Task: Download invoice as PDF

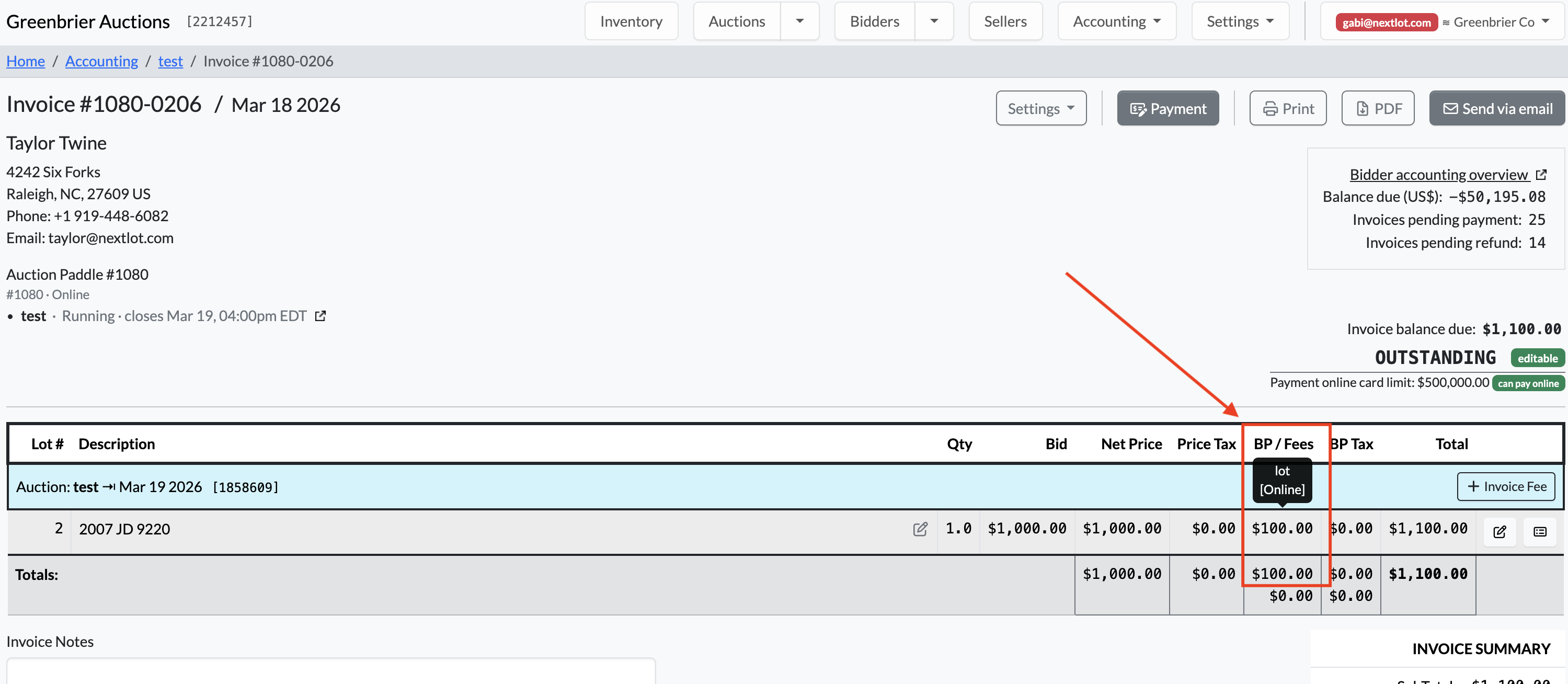Action: pyautogui.click(x=1378, y=108)
